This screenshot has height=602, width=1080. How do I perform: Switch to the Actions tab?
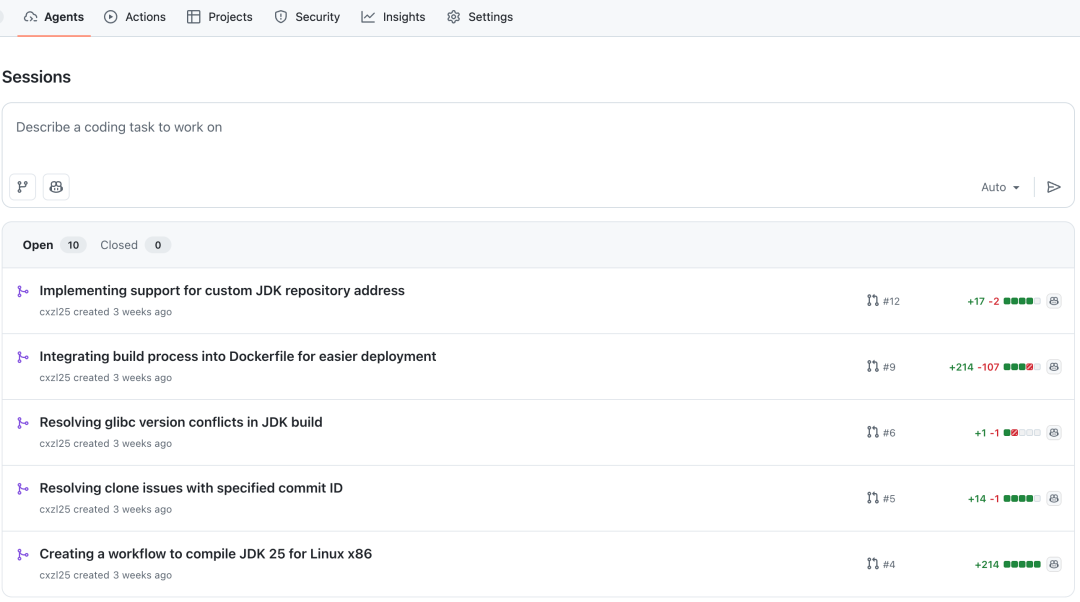tap(135, 17)
